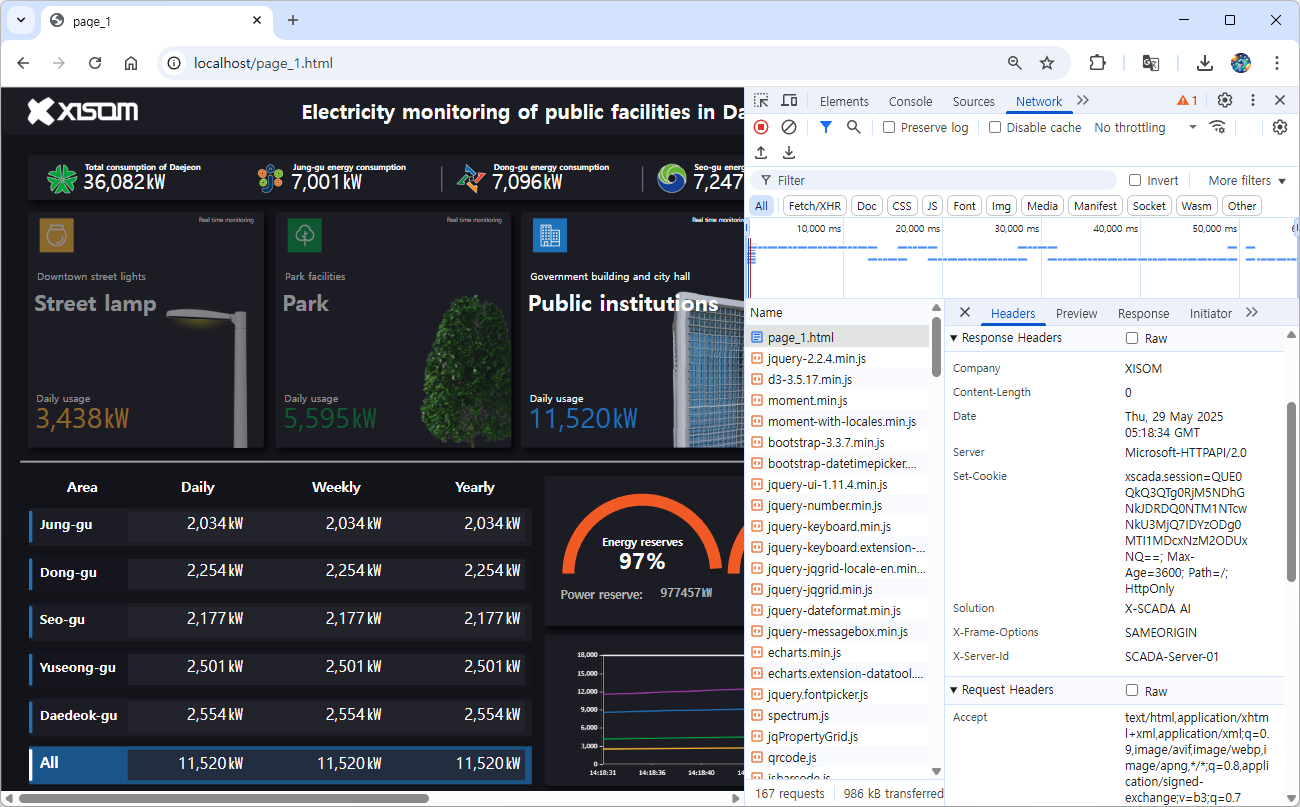Image resolution: width=1300 pixels, height=807 pixels.
Task: Stop recording network log
Action: tap(761, 127)
